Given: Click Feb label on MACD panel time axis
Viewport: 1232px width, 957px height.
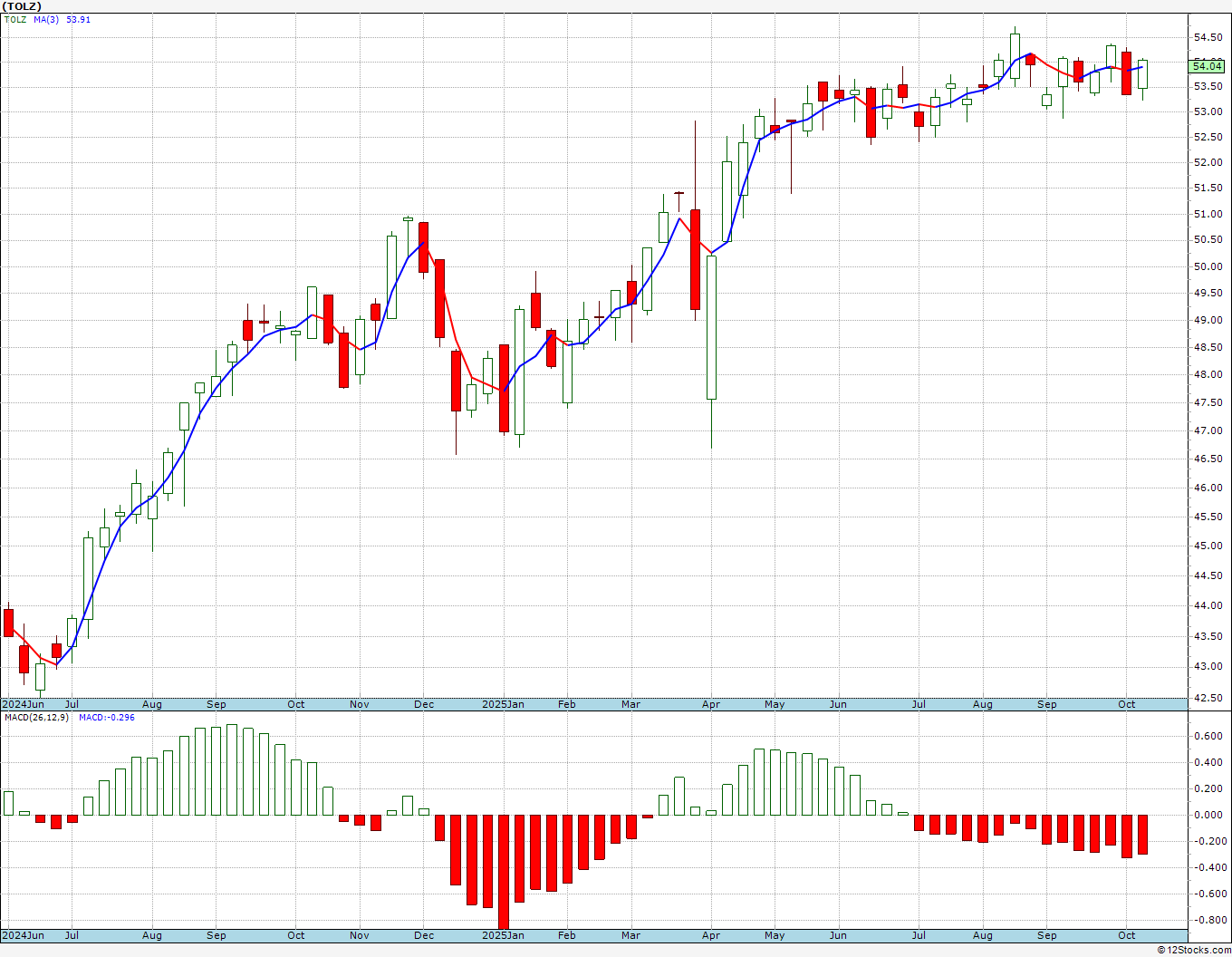Looking at the screenshot, I should [x=567, y=935].
